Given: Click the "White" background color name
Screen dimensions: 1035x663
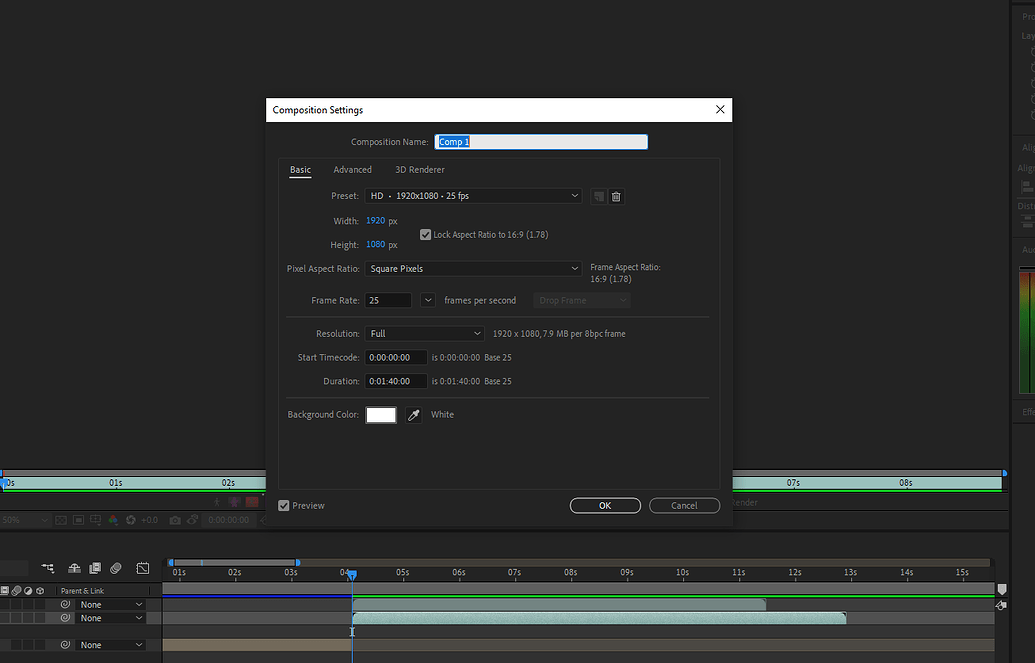Looking at the screenshot, I should click(x=442, y=415).
